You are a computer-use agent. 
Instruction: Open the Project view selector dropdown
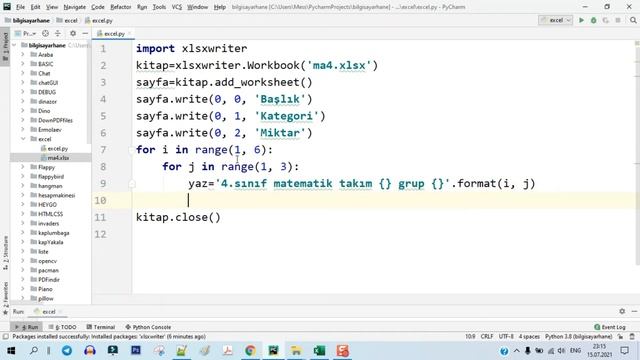25,33
